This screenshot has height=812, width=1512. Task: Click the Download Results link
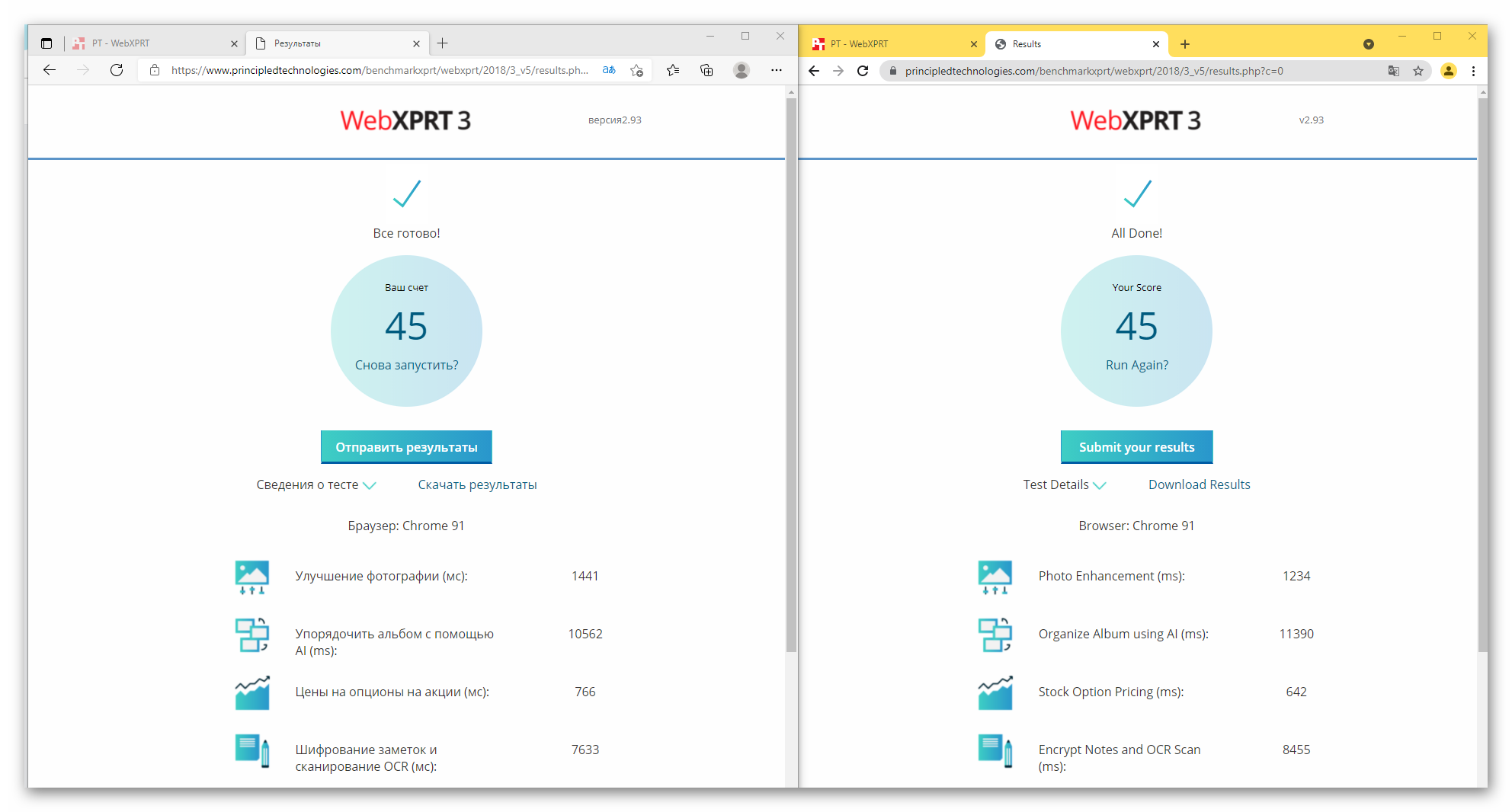[x=1199, y=484]
